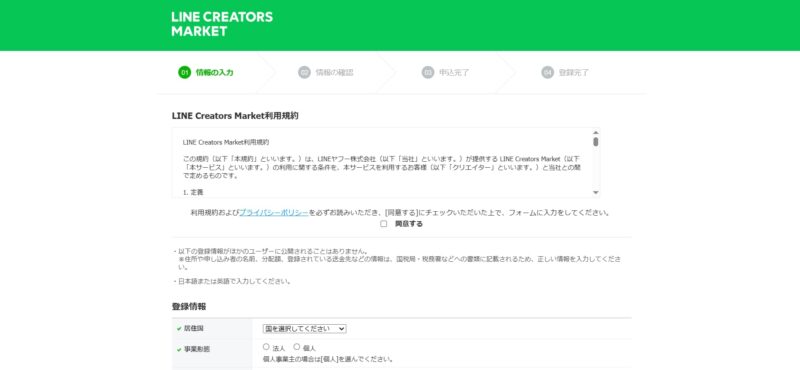
Task: Click the 1. 定義 line in terms
Action: pos(193,192)
